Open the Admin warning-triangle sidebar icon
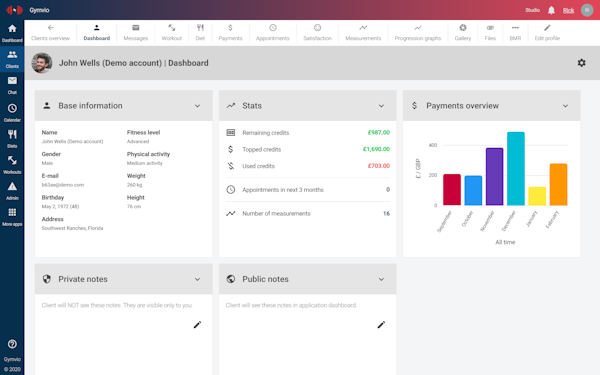The image size is (600, 375). (12, 186)
